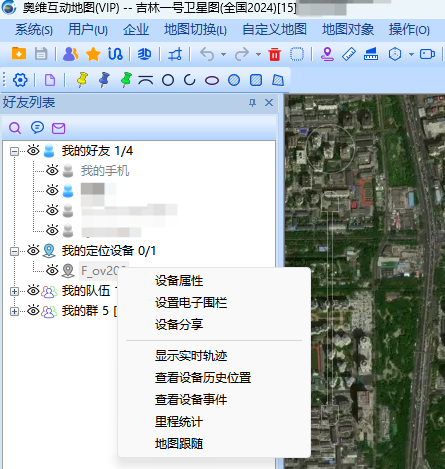Click the gray save disk icon
This screenshot has width=445, height=469.
[x=41, y=54]
